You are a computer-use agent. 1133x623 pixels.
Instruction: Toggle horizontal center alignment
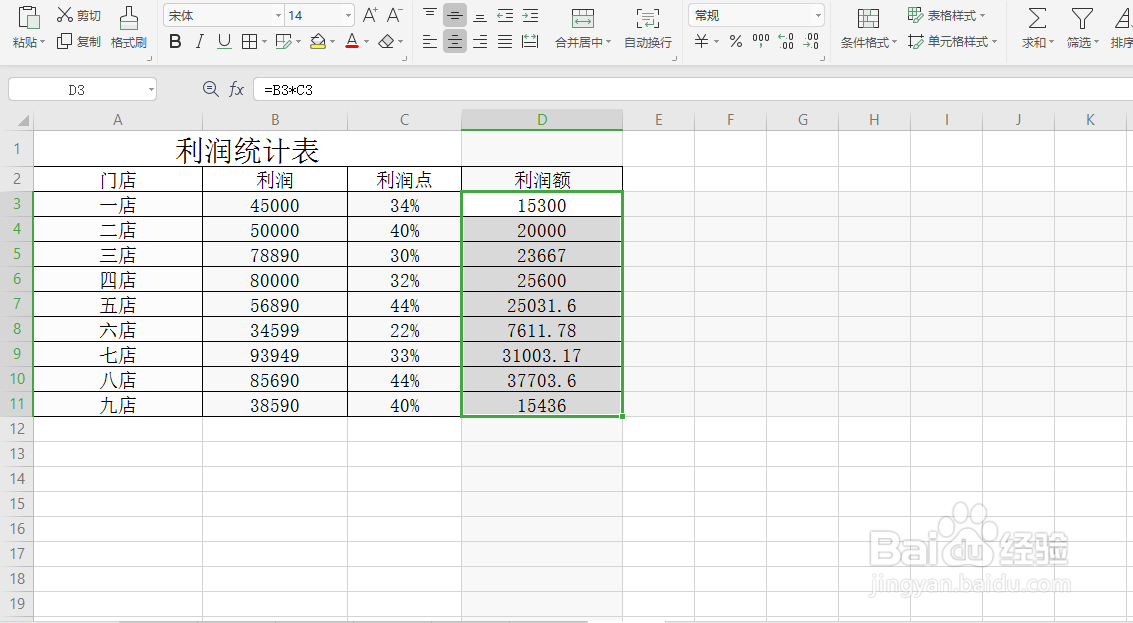455,42
